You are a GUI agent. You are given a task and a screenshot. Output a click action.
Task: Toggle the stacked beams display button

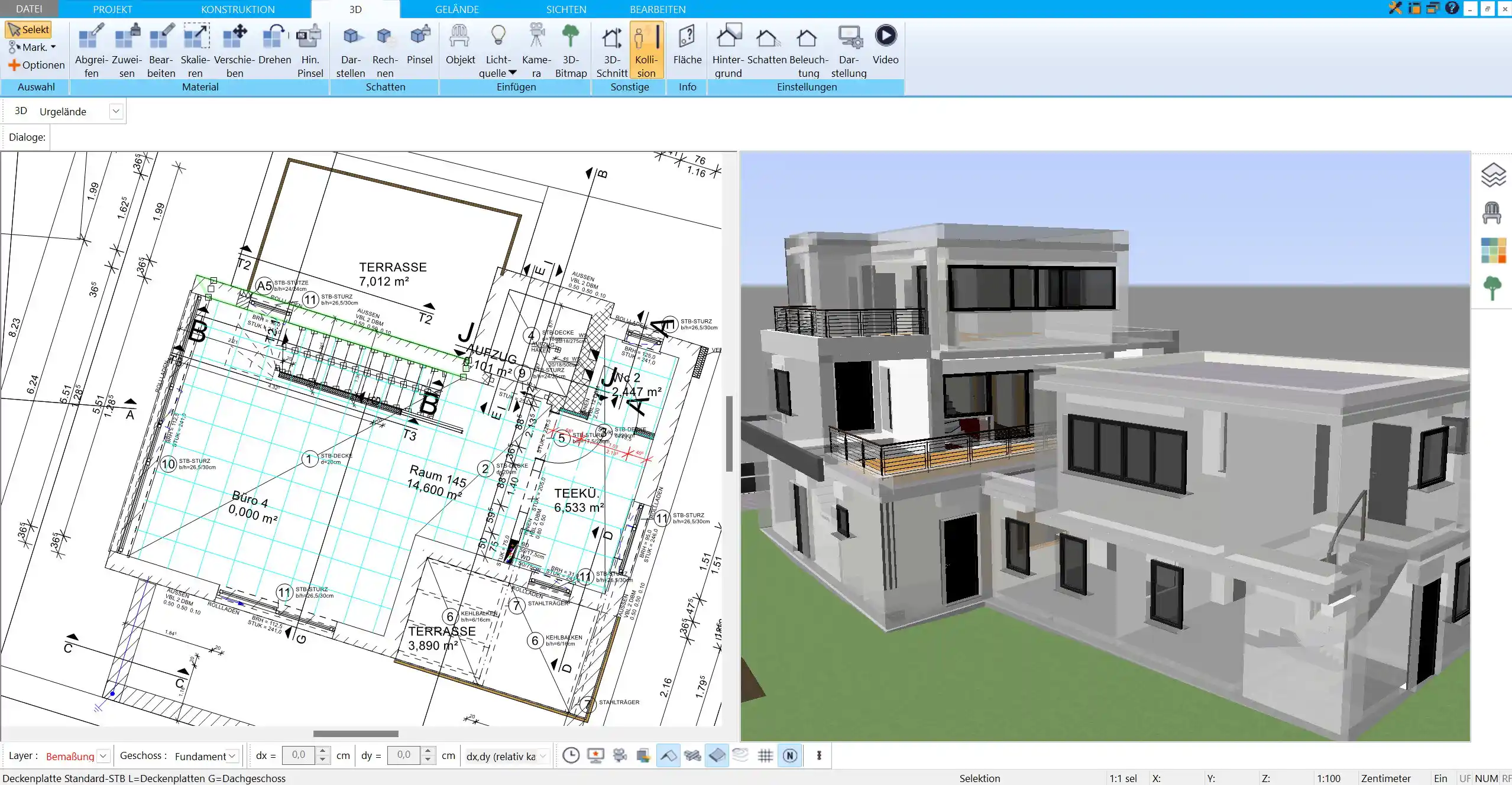coord(692,755)
